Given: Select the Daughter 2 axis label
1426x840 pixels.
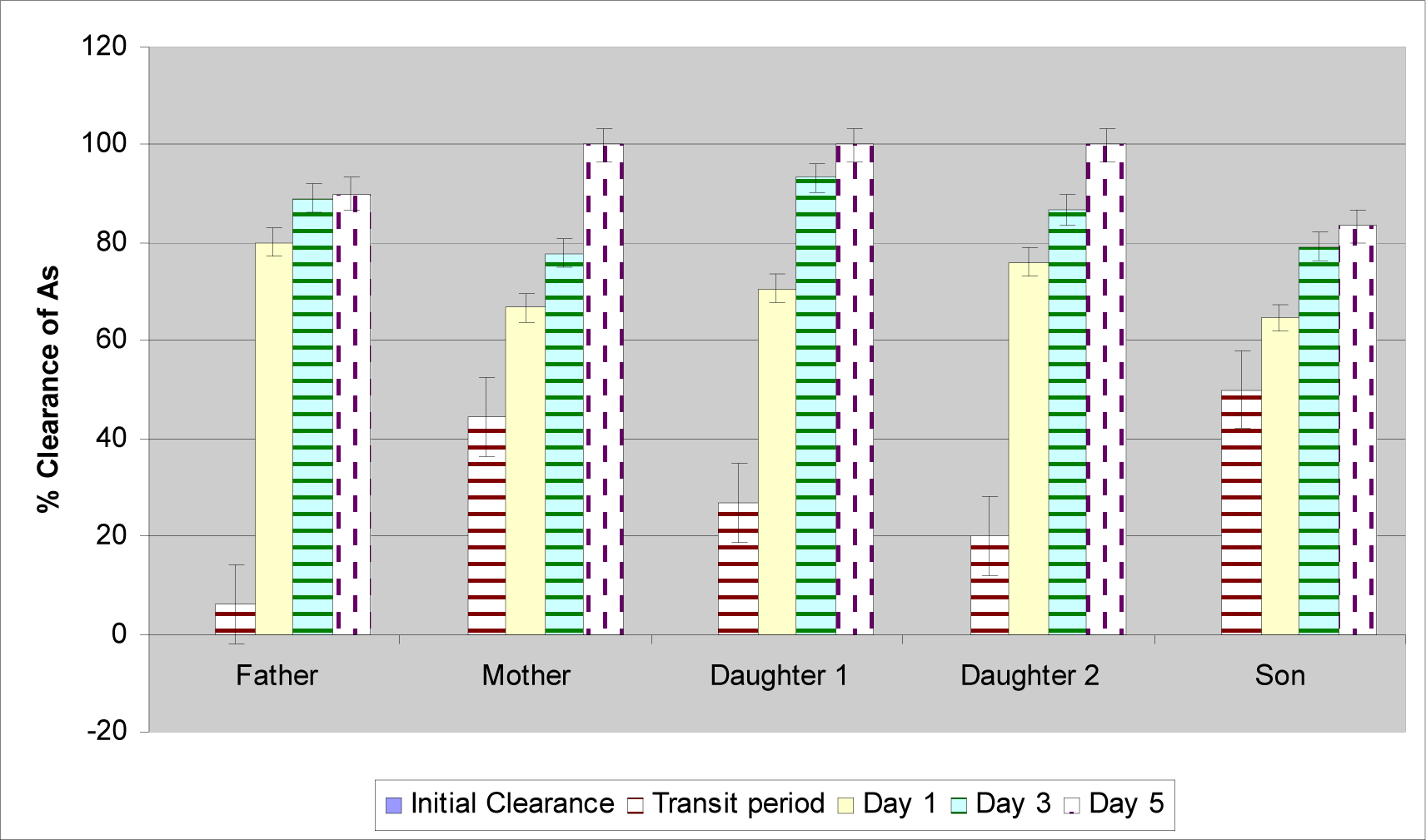Looking at the screenshot, I should [x=1030, y=675].
